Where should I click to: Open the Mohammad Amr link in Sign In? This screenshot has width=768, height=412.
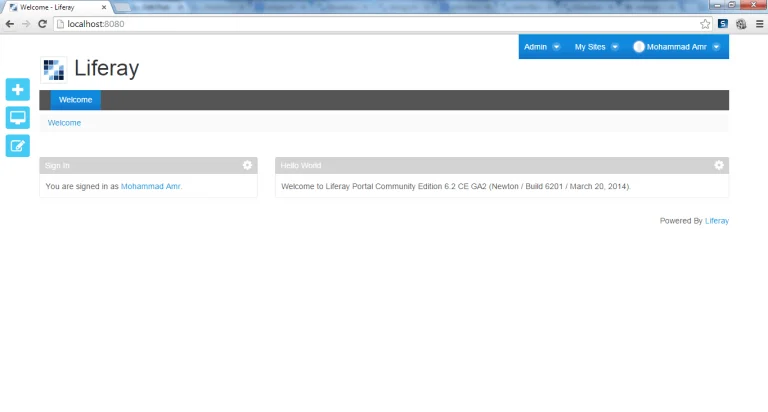150,187
